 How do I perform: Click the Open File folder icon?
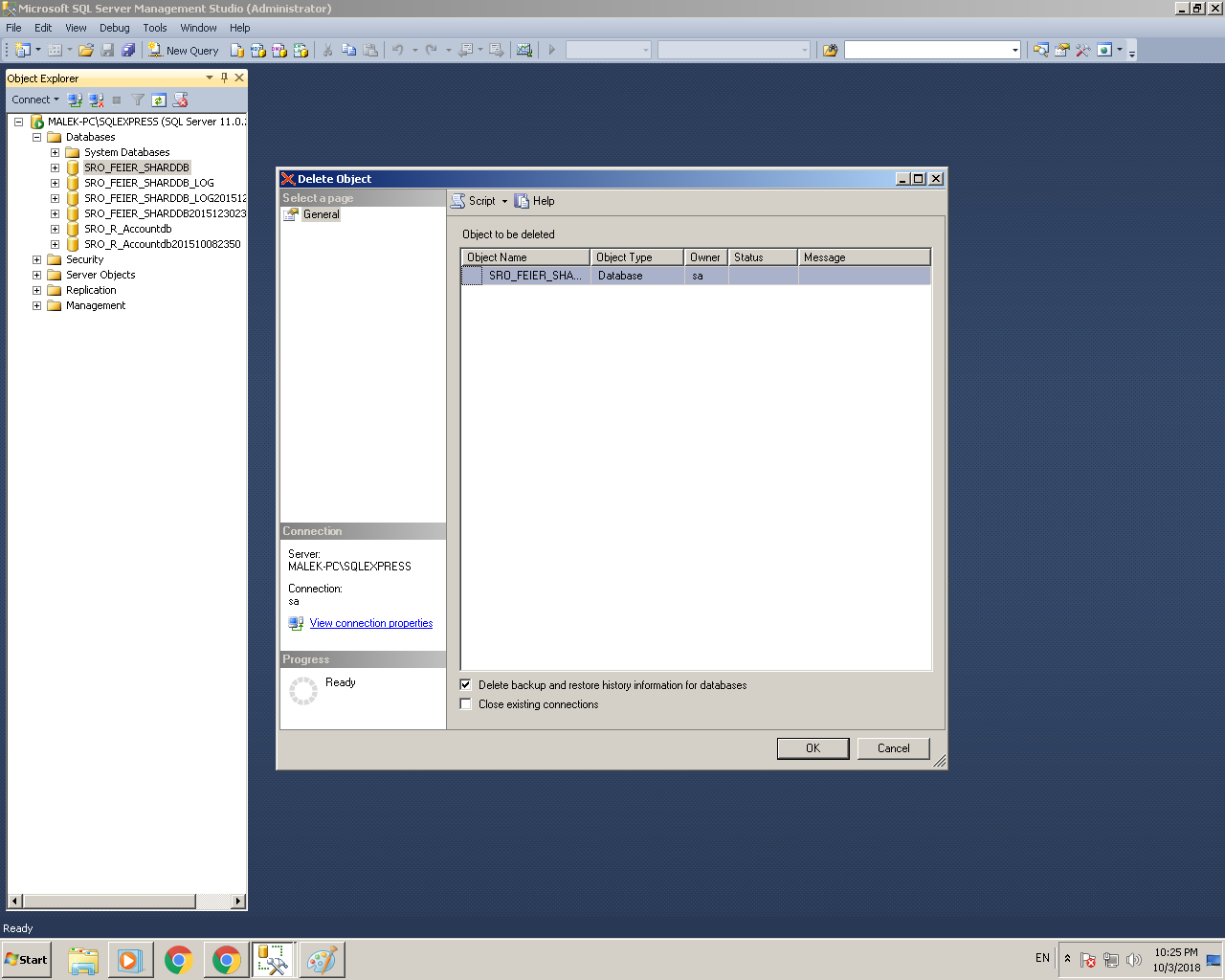86,50
